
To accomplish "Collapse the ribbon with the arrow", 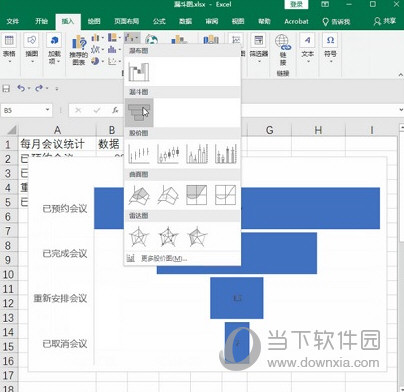I will 400,75.
